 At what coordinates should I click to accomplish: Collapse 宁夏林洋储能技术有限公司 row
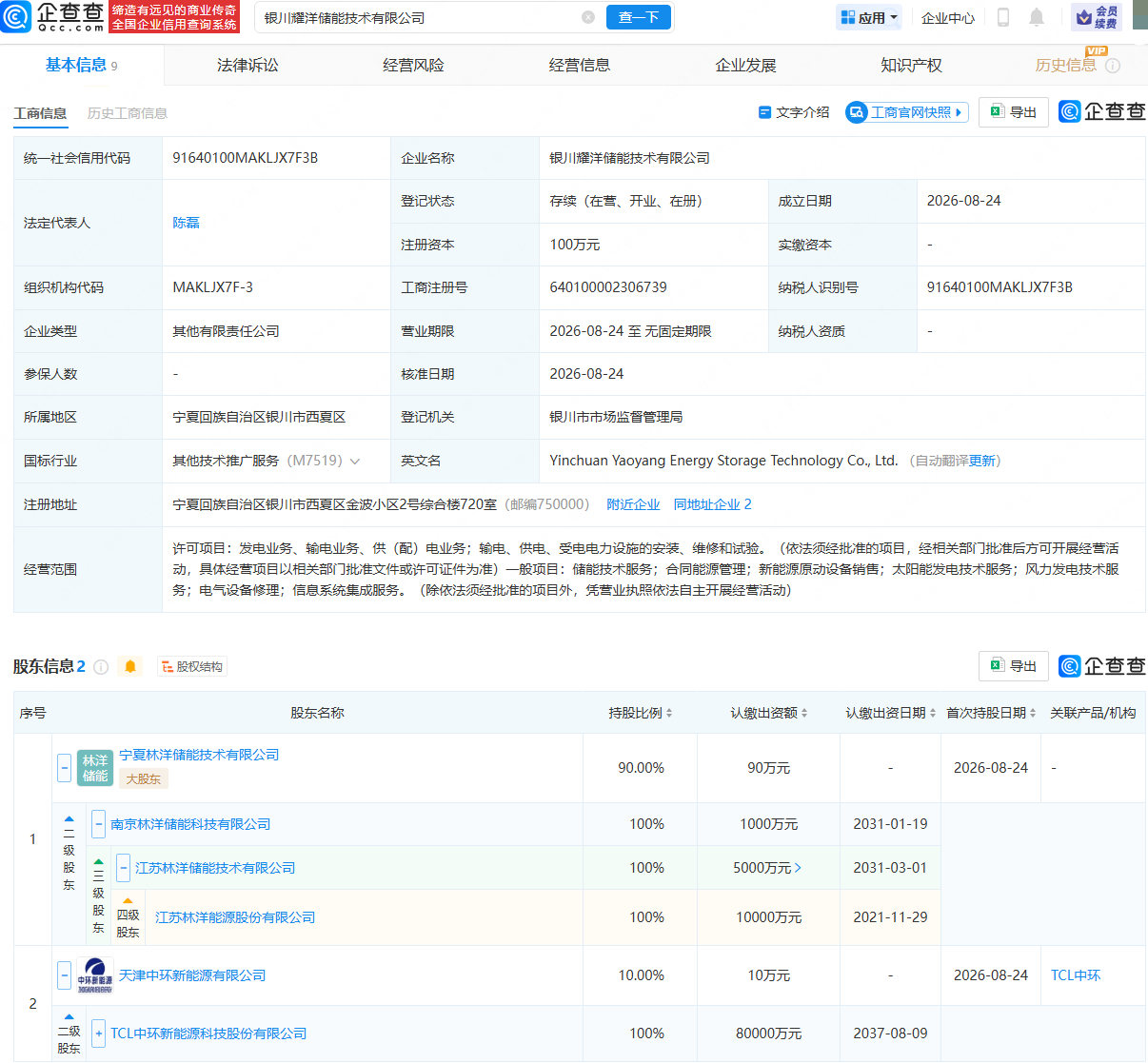[65, 768]
